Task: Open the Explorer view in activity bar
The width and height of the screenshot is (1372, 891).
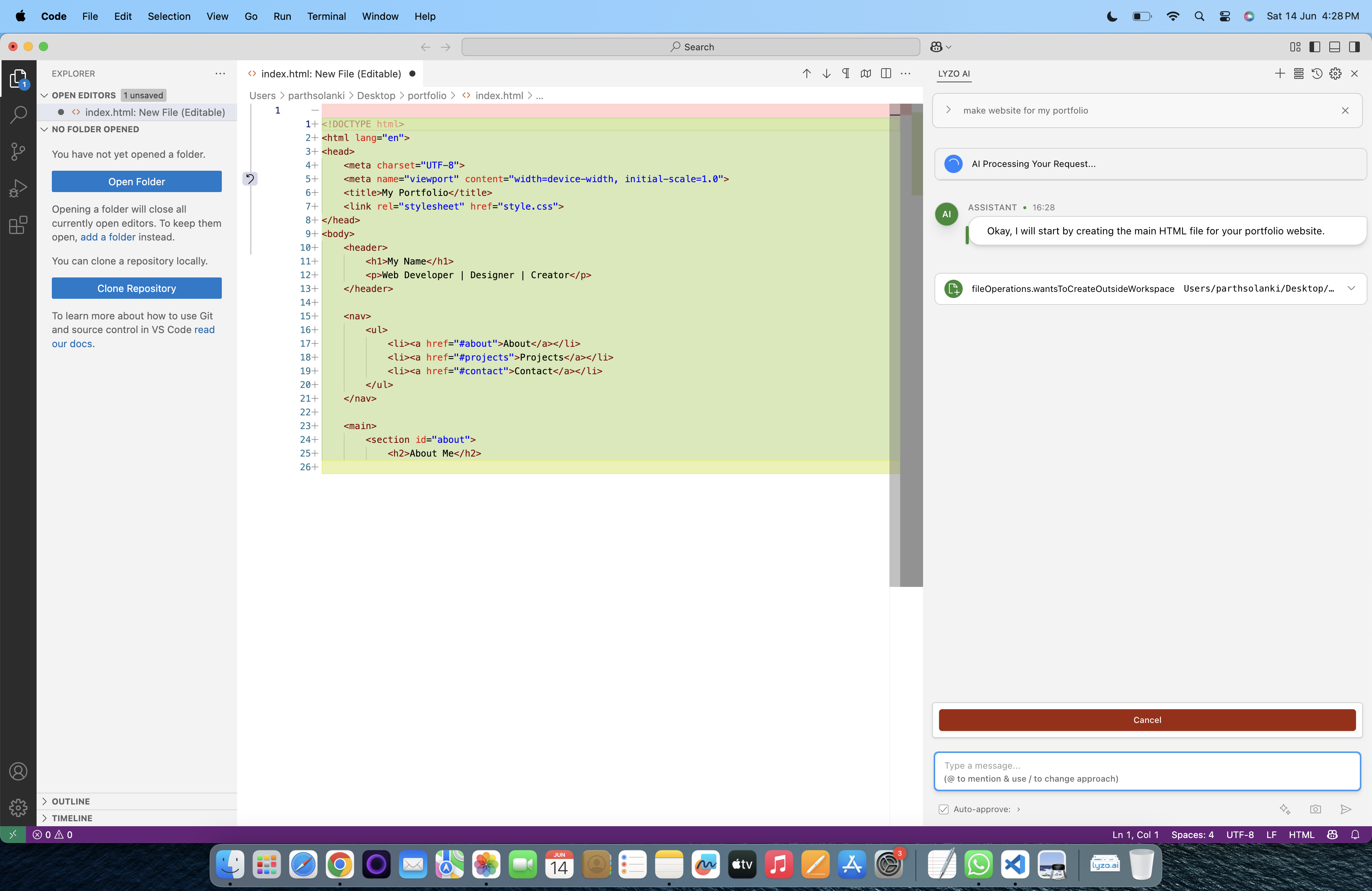Action: click(18, 79)
